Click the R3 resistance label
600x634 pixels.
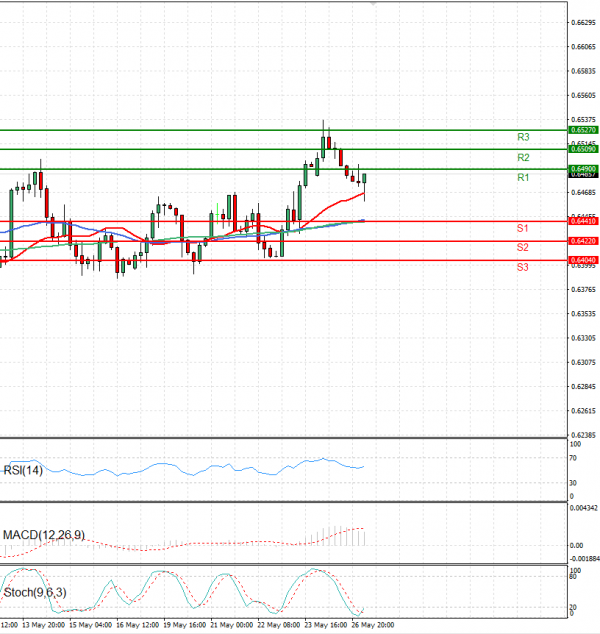point(523,137)
